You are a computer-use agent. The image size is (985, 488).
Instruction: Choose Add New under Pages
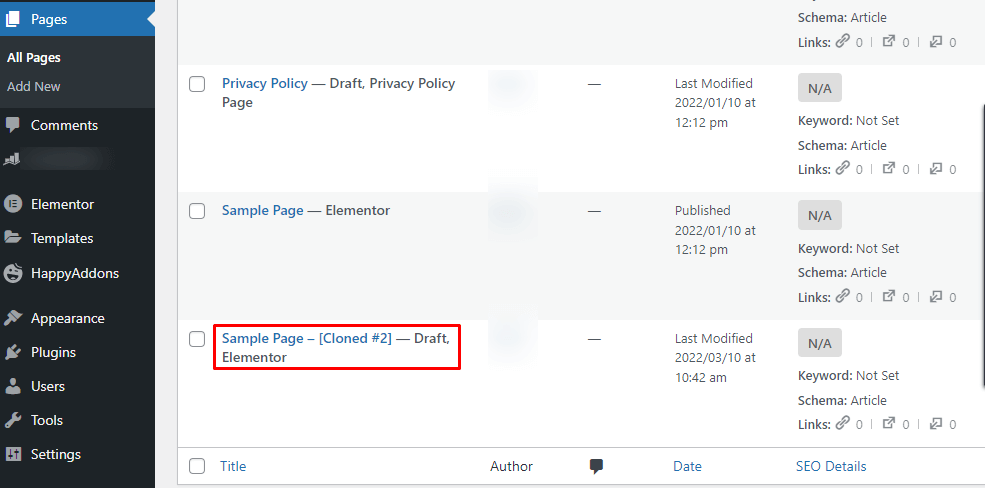coord(34,87)
